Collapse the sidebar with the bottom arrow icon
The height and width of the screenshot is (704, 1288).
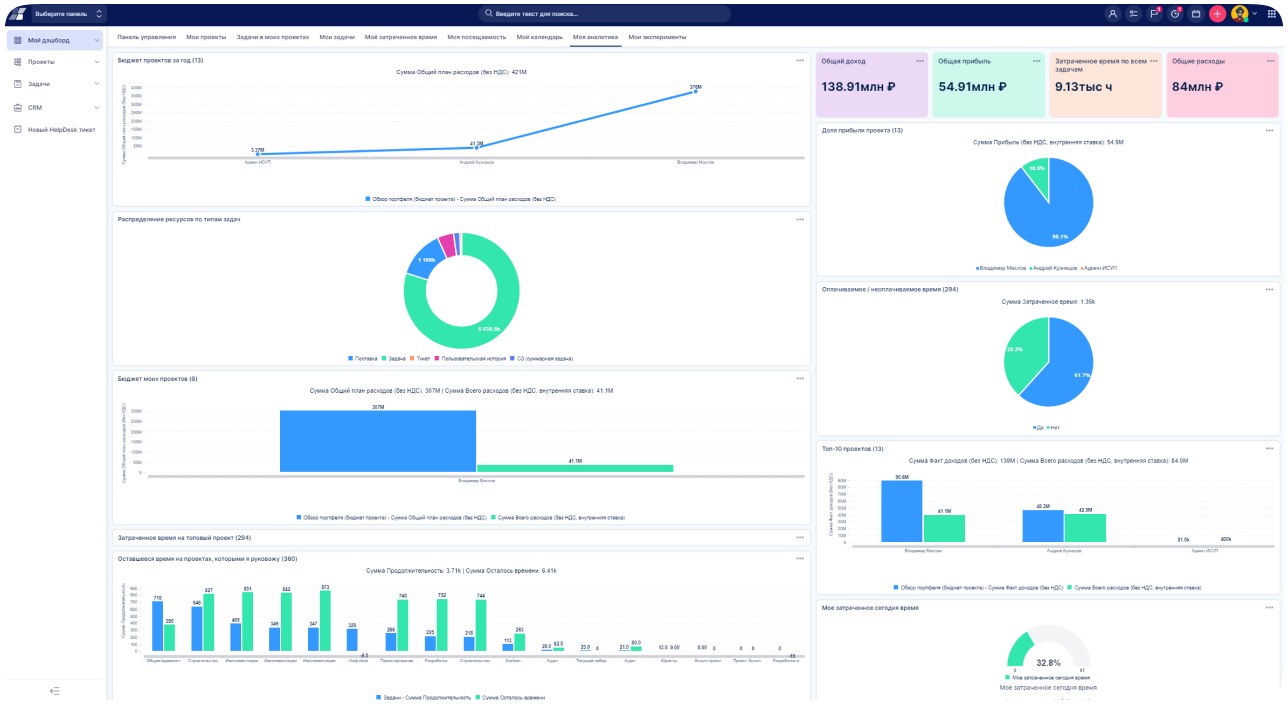pyautogui.click(x=55, y=691)
